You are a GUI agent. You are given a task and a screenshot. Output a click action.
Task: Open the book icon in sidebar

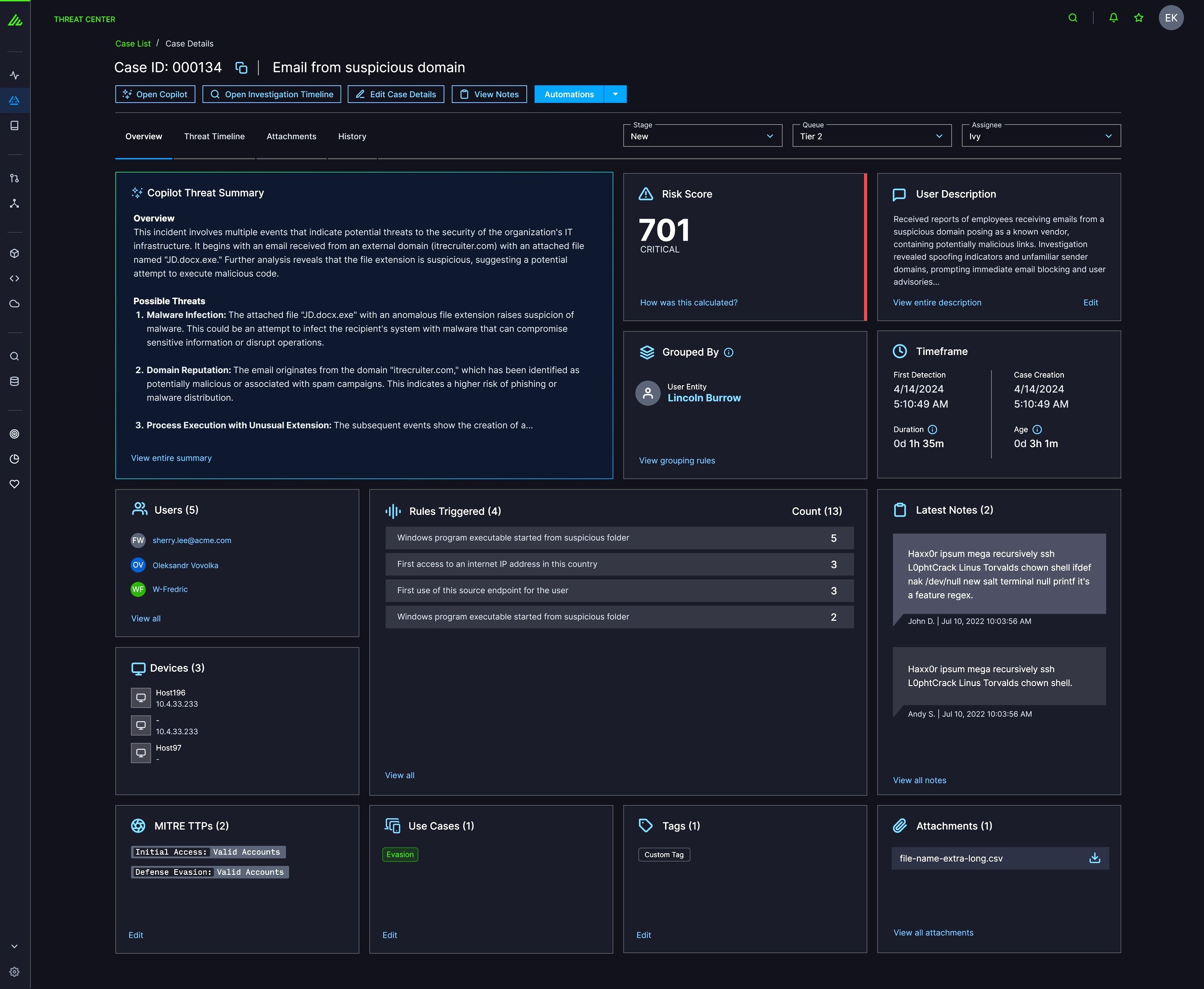(x=15, y=125)
